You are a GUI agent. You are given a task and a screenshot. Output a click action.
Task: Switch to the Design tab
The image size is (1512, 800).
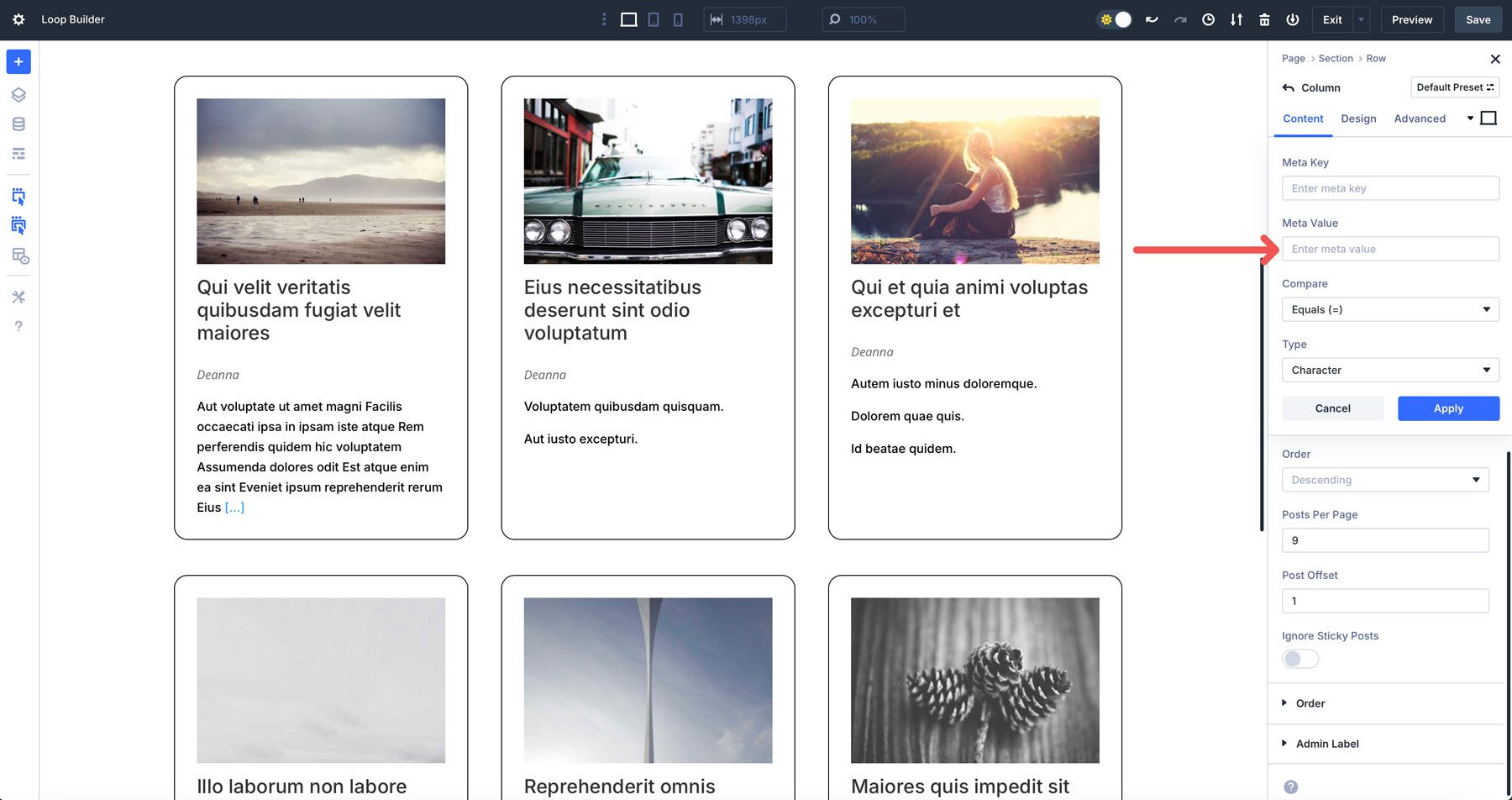(x=1358, y=118)
